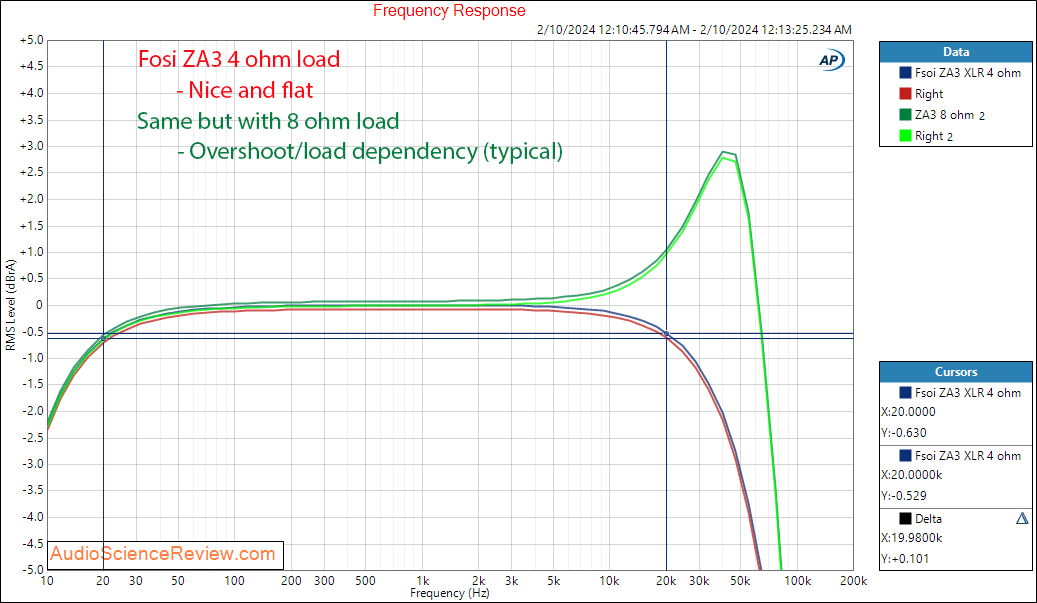Click the navy swatch for Fsoi ZA3 XLR 4 ohm in Data legend
This screenshot has height=603, width=1037.
pyautogui.click(x=905, y=73)
